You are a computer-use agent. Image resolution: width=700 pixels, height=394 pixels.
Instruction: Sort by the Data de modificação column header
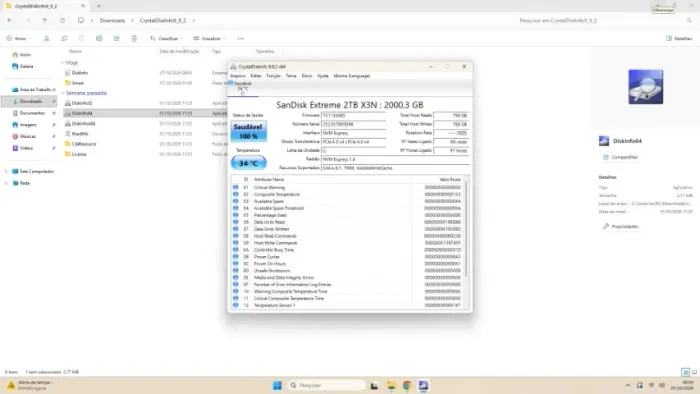tap(179, 51)
